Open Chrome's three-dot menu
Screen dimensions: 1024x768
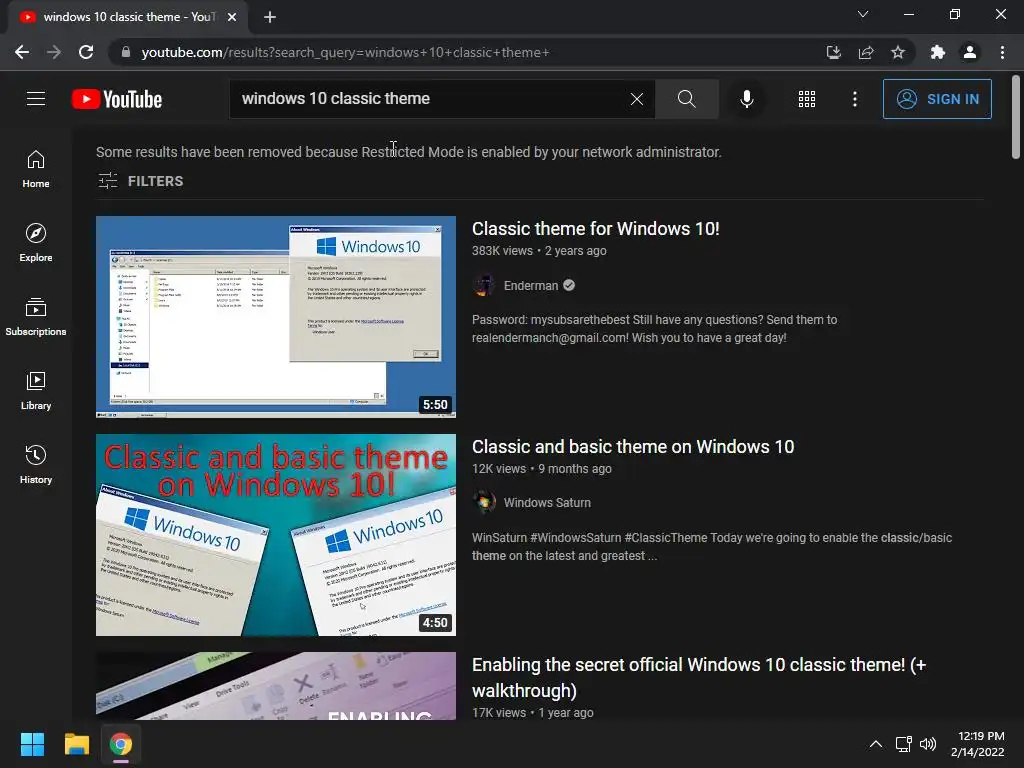tap(1002, 52)
